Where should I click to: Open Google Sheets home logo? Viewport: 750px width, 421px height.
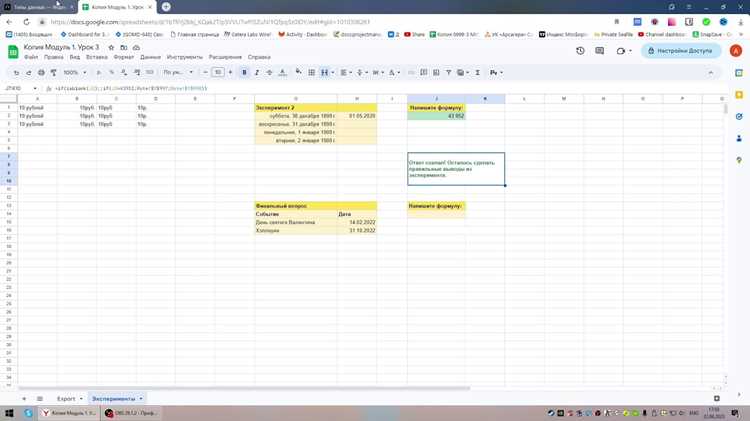point(13,52)
